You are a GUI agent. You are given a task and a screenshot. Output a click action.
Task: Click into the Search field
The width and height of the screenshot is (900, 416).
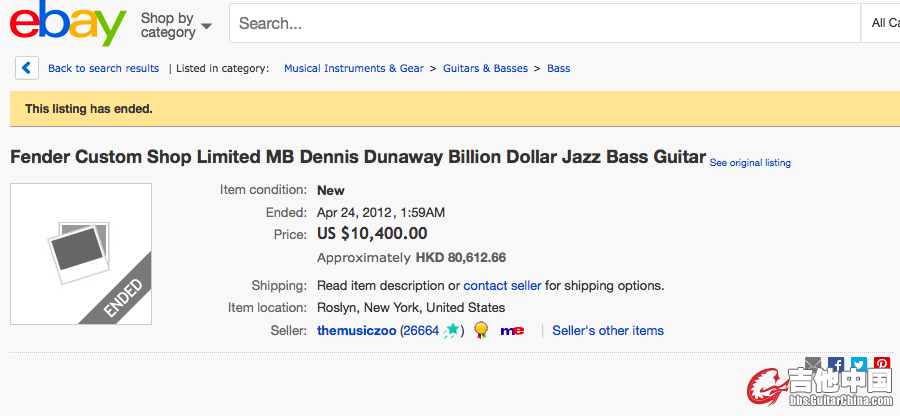(545, 23)
